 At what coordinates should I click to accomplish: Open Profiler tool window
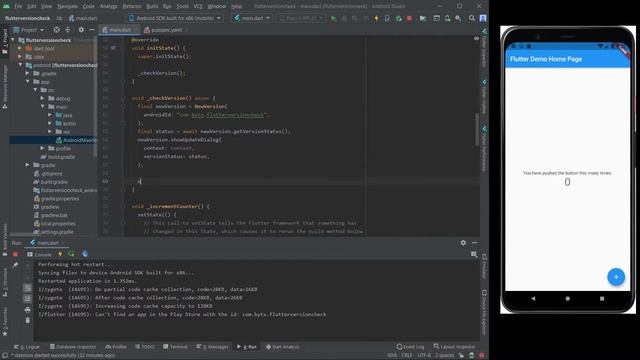pyautogui.click(x=116, y=347)
